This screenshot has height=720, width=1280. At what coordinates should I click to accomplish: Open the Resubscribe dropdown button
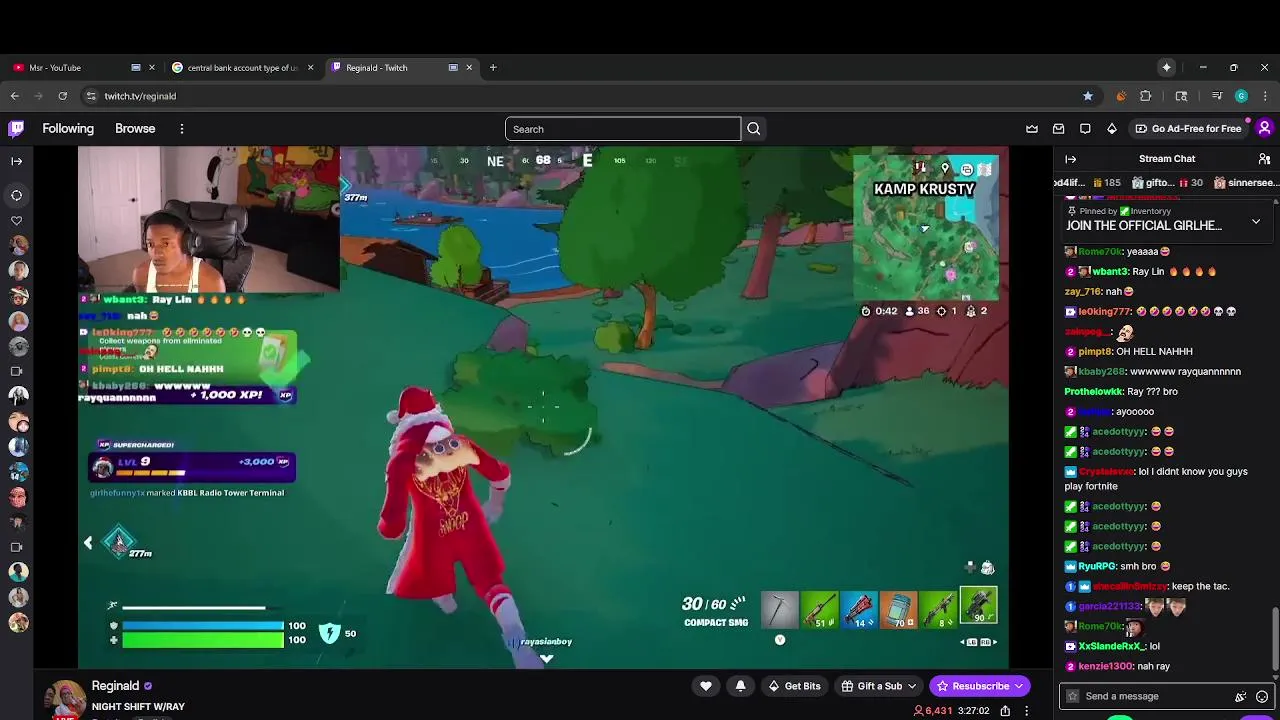[980, 686]
